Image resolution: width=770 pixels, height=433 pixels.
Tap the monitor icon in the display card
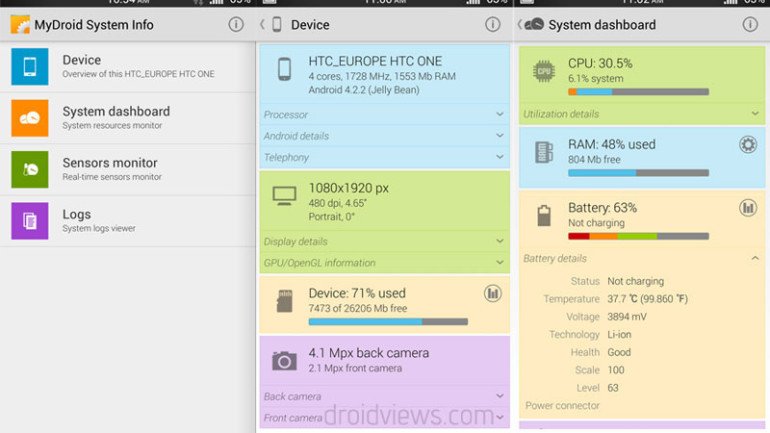pos(284,196)
